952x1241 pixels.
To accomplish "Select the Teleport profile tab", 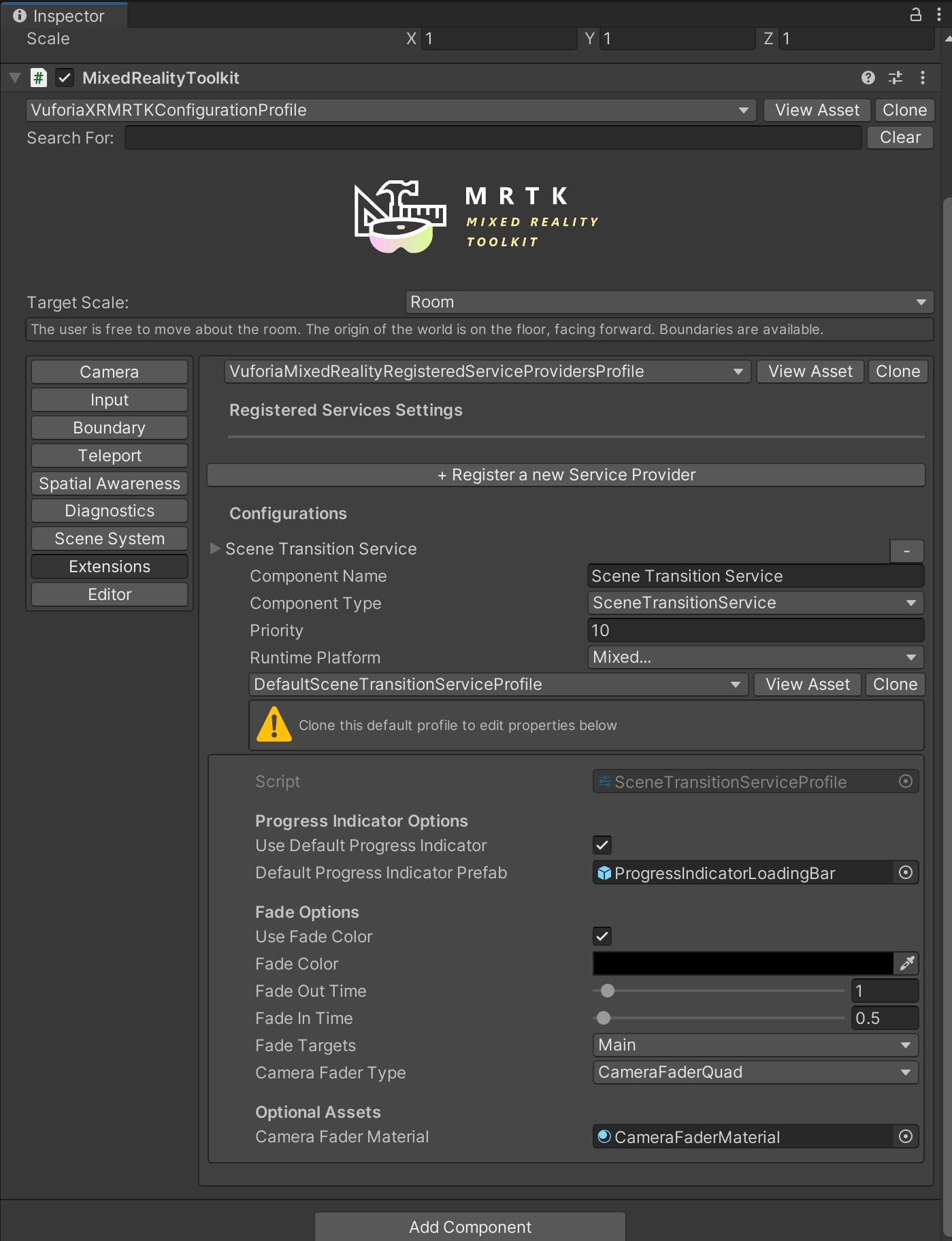I will (110, 456).
